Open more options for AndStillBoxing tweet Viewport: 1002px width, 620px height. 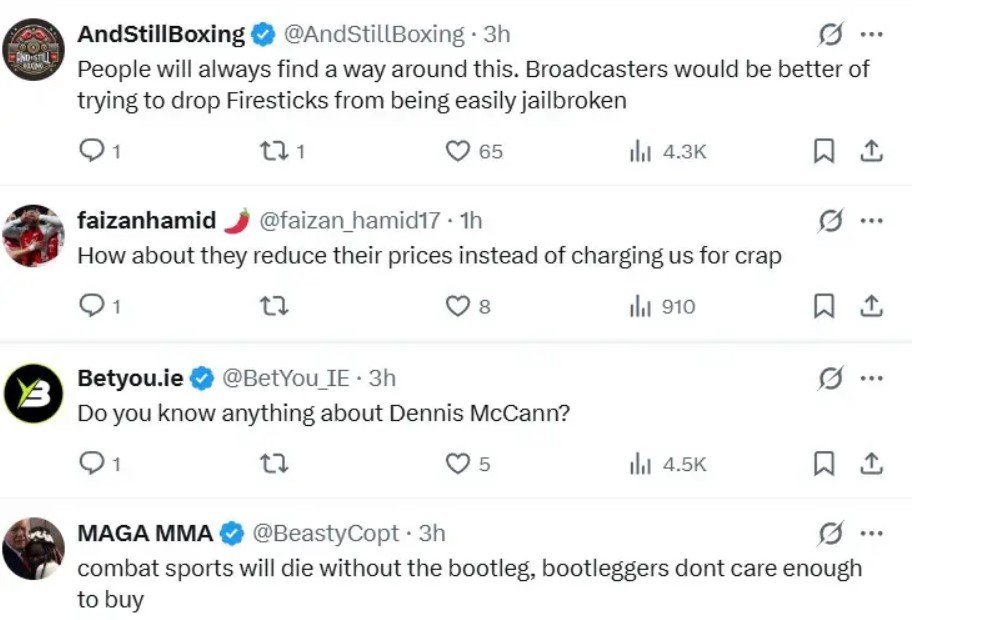click(x=871, y=35)
